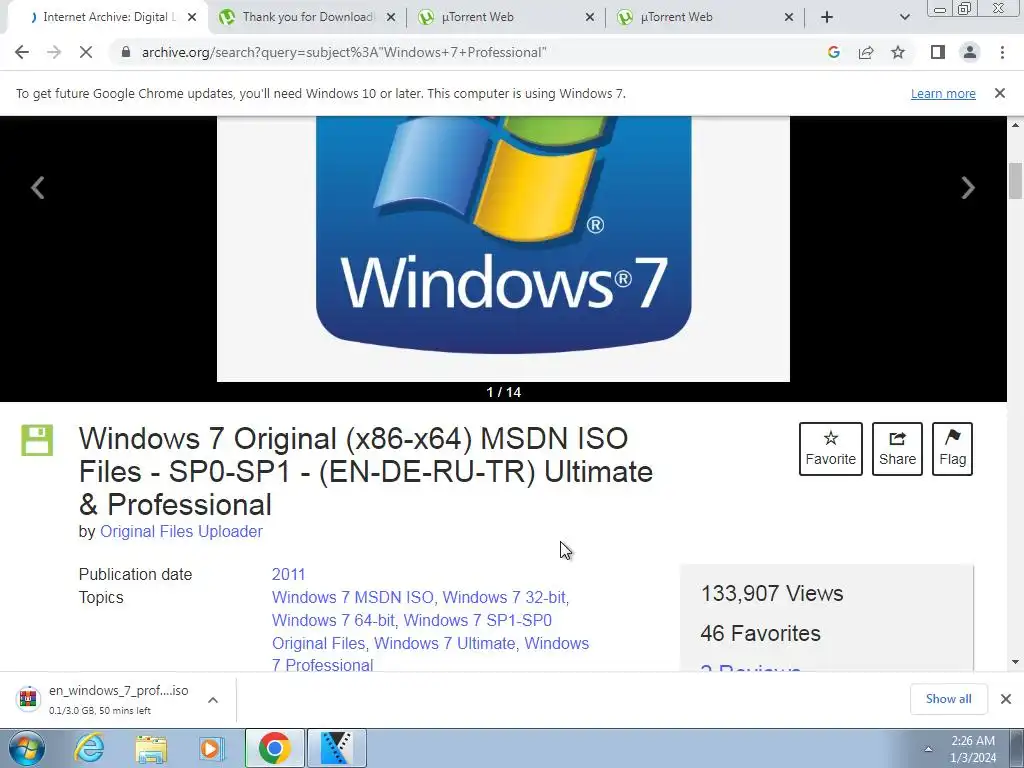Flag this archive item
This screenshot has width=1024, height=768.
point(952,449)
